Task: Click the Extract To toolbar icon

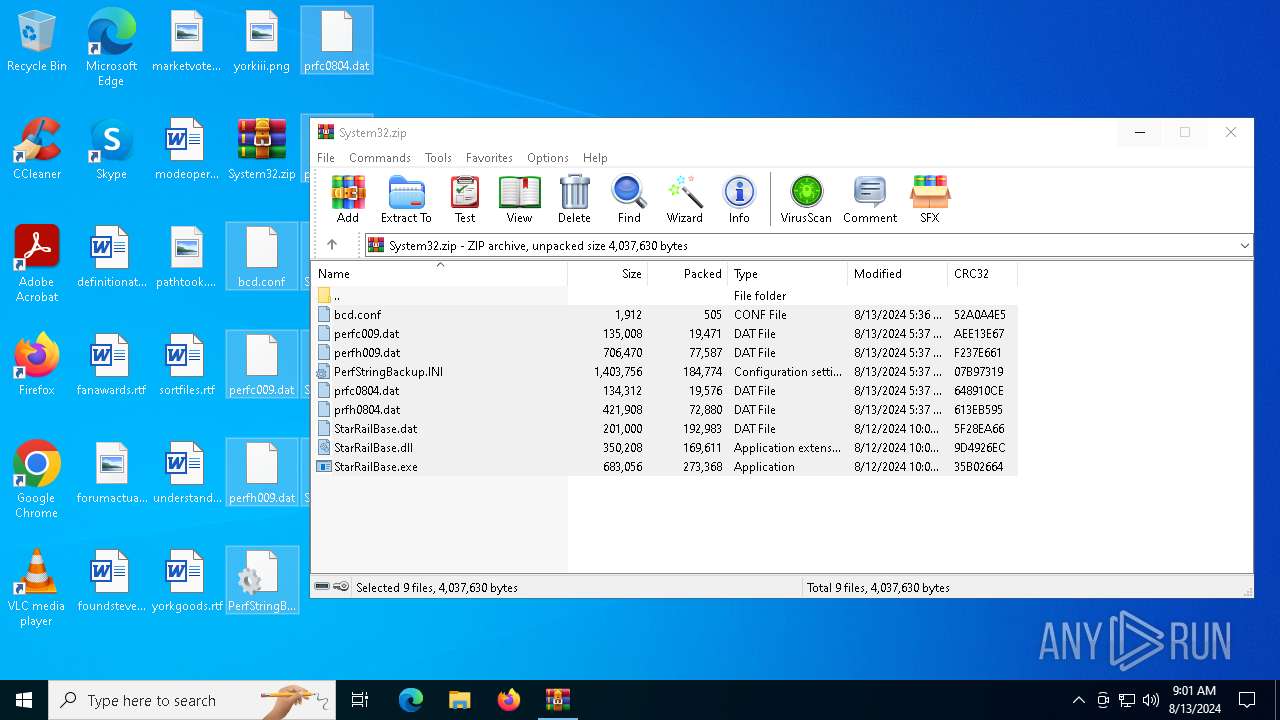Action: click(x=406, y=199)
